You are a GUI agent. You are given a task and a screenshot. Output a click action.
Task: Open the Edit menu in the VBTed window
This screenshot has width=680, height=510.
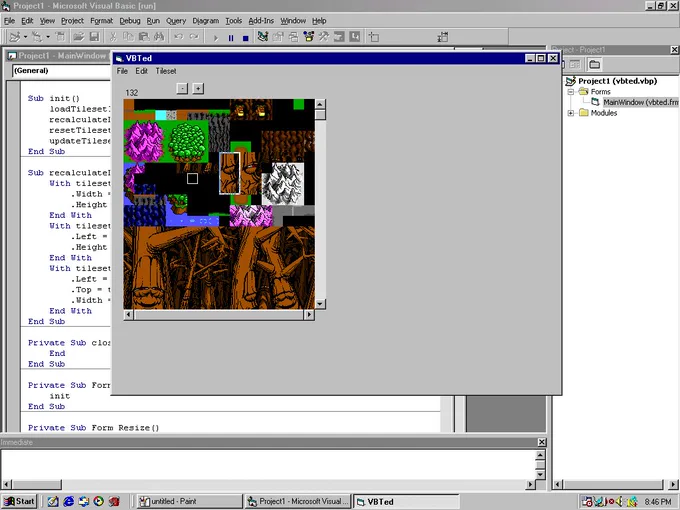141,71
